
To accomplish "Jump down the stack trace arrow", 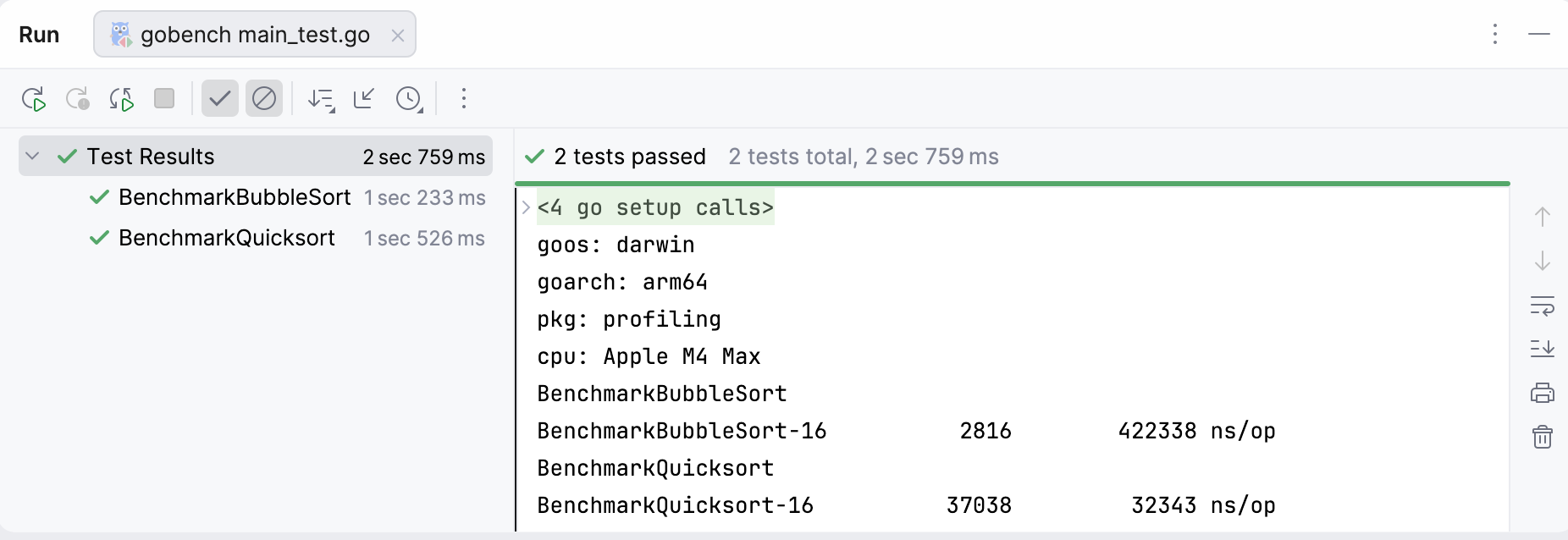I will tap(1543, 261).
